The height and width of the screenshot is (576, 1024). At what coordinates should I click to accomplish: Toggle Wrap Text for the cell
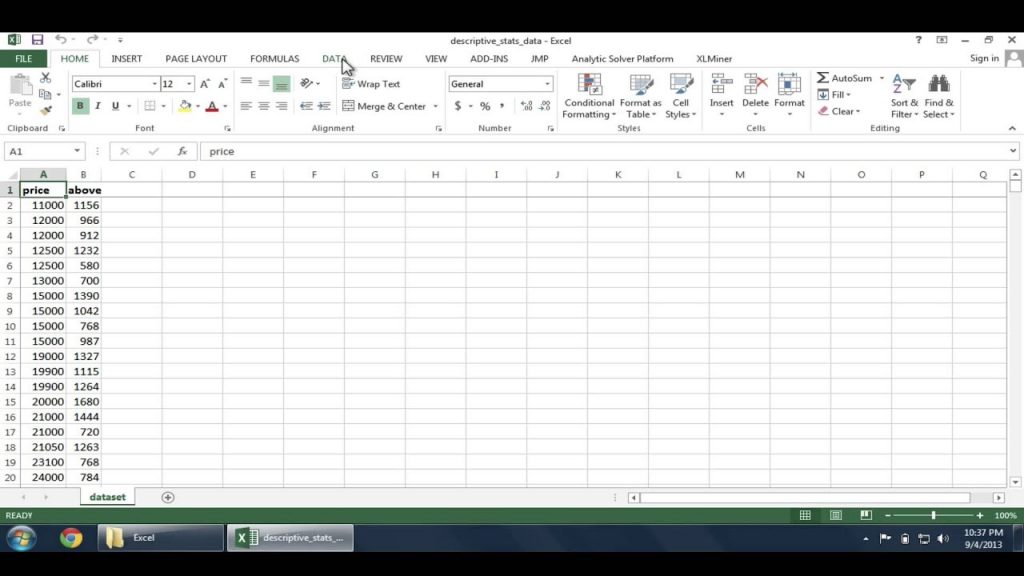[x=371, y=84]
